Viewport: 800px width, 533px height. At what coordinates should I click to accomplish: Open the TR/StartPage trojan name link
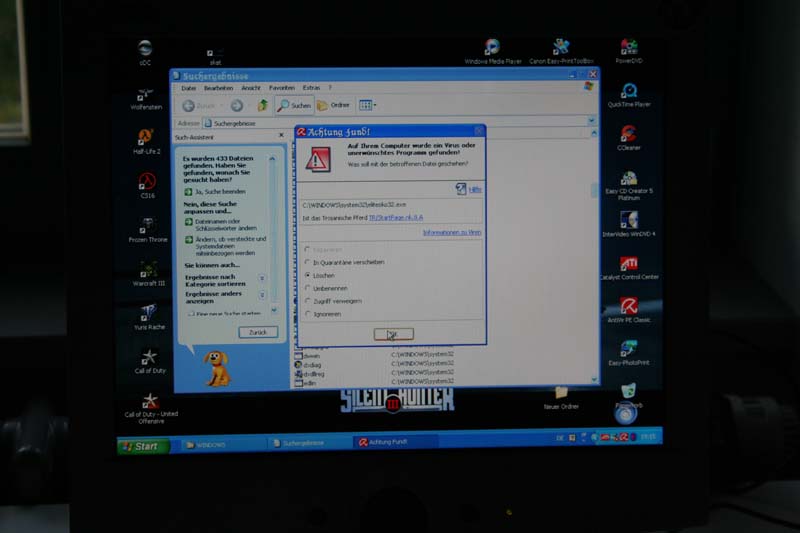pyautogui.click(x=396, y=218)
